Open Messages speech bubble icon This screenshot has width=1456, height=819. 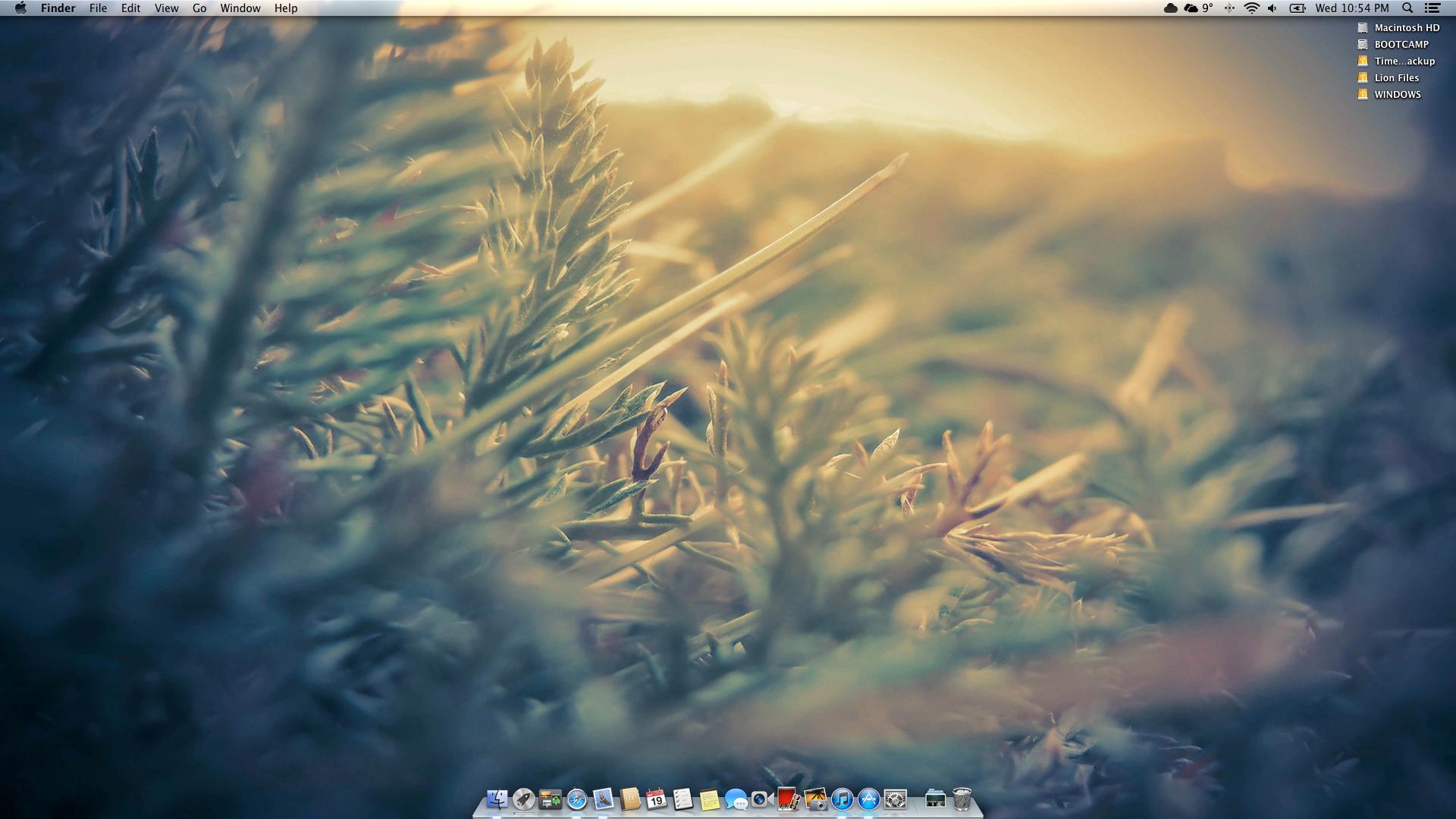[x=736, y=799]
